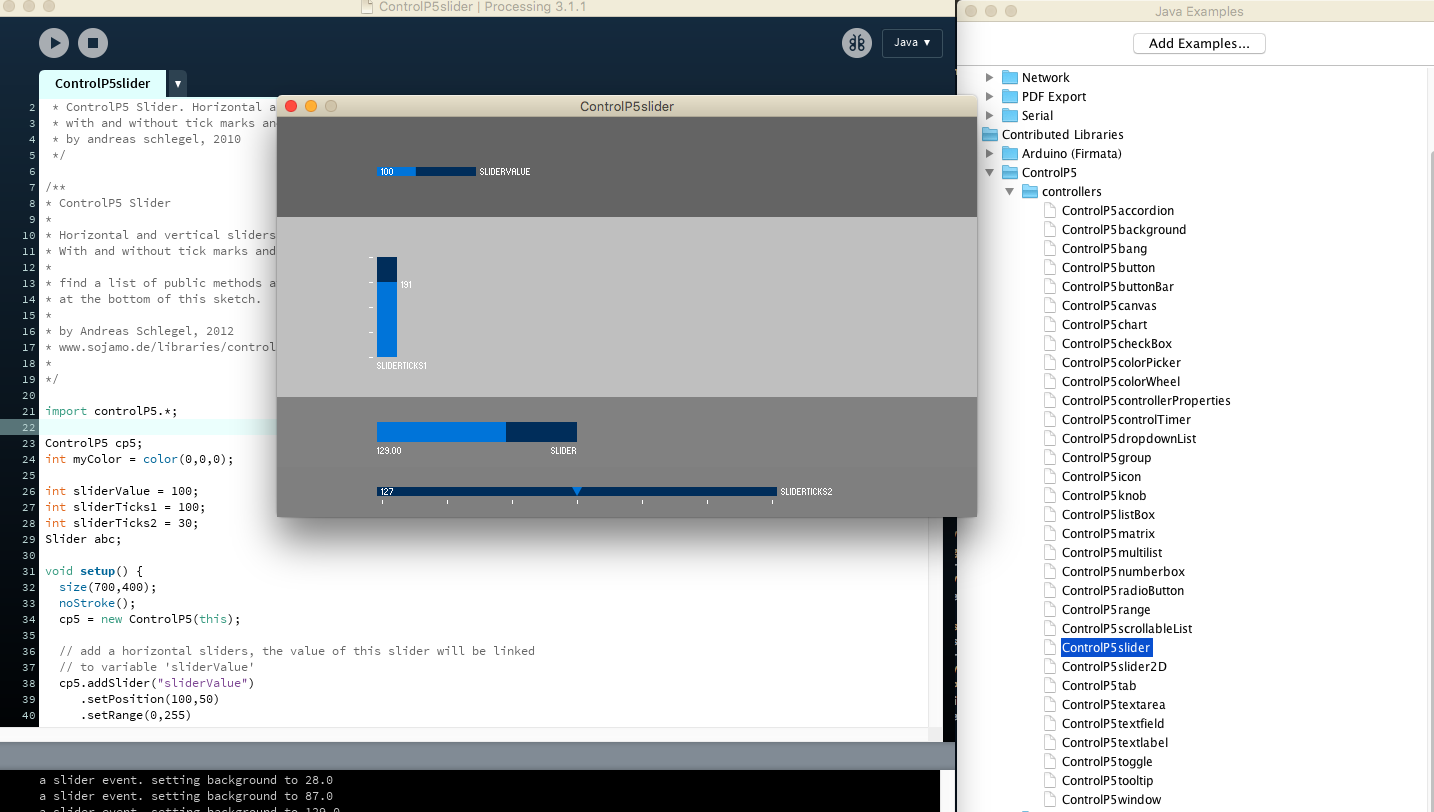Select ControlP5scrollableList in the examples list
Screen dimensions: 1434x812
pyautogui.click(x=1127, y=628)
